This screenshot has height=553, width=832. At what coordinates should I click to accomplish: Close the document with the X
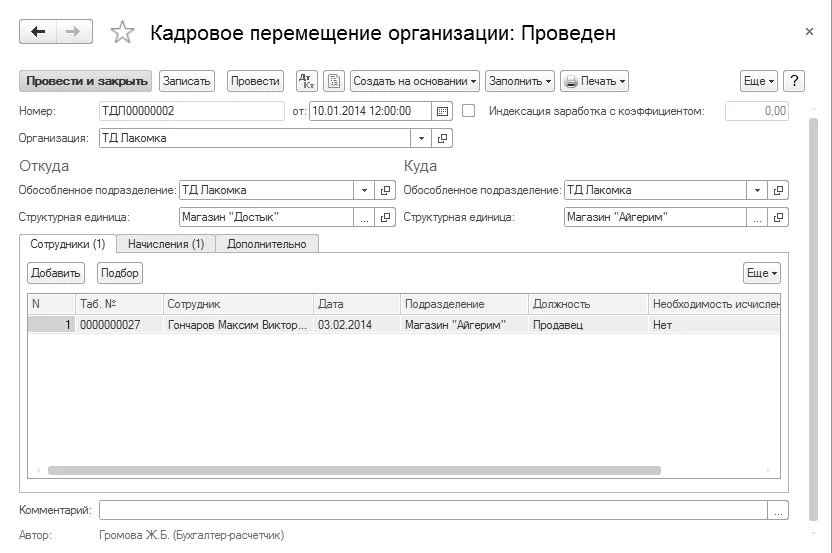coord(809,32)
